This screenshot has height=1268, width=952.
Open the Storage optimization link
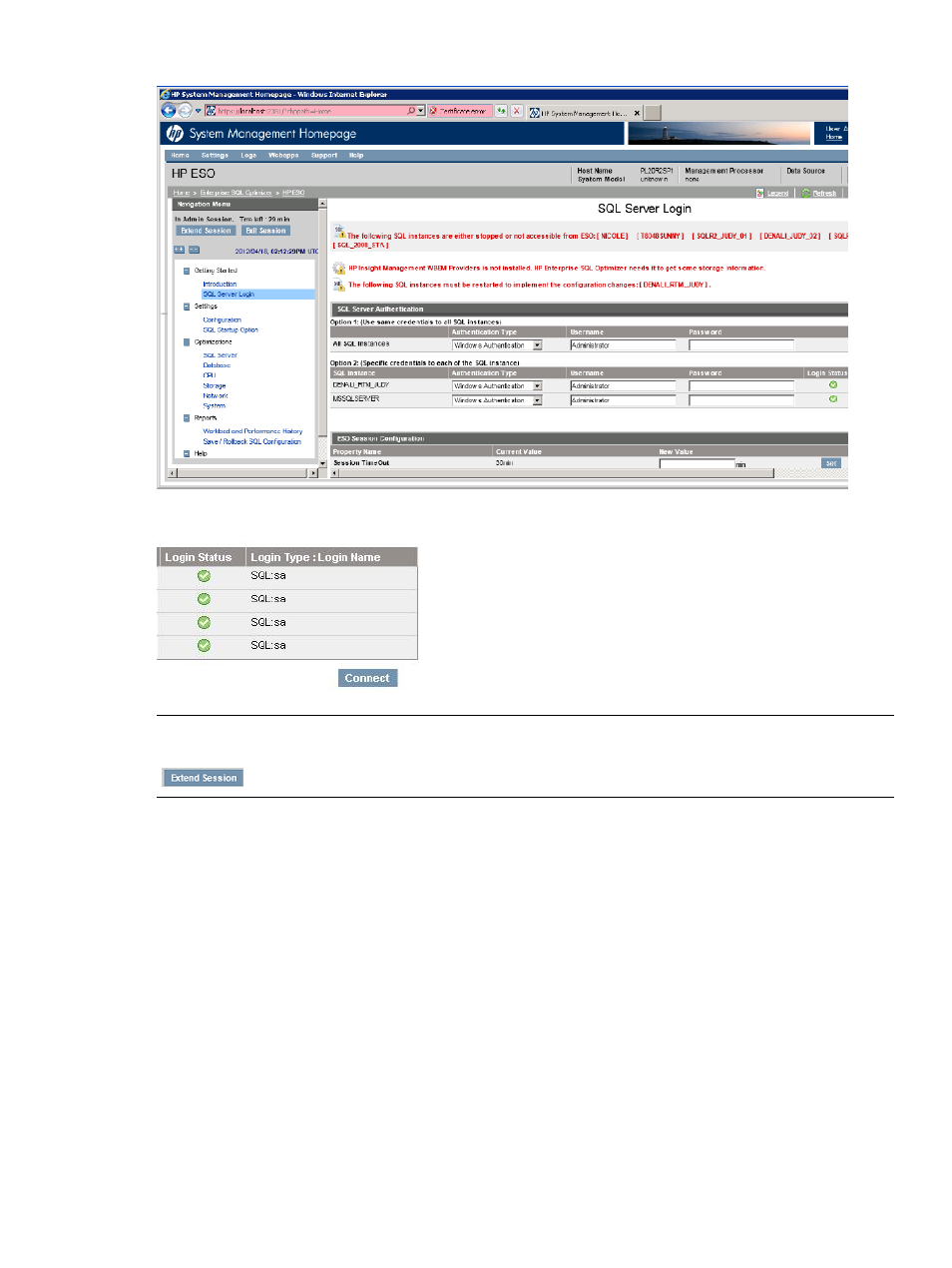coord(215,385)
